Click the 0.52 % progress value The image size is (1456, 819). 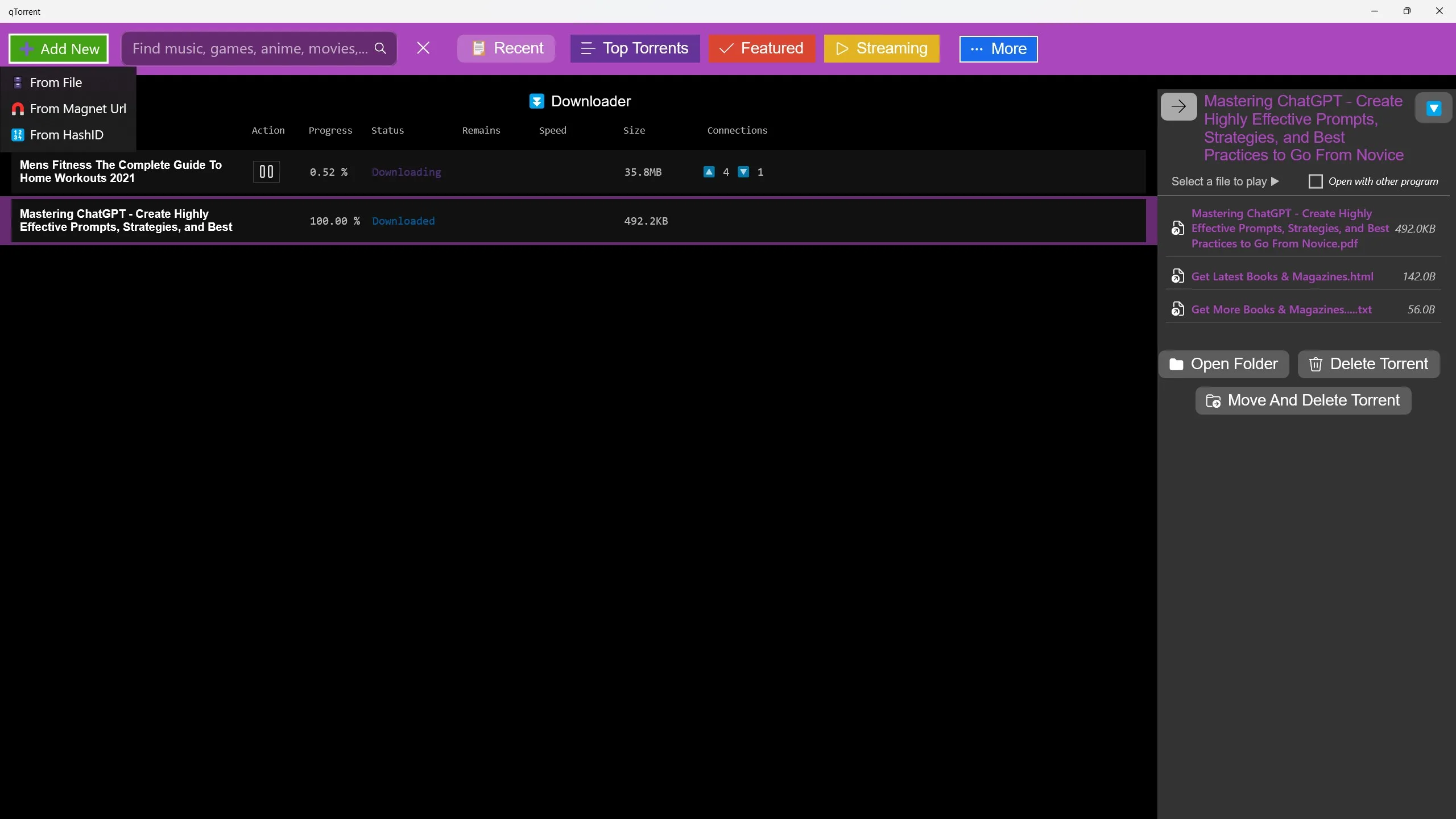(x=328, y=172)
